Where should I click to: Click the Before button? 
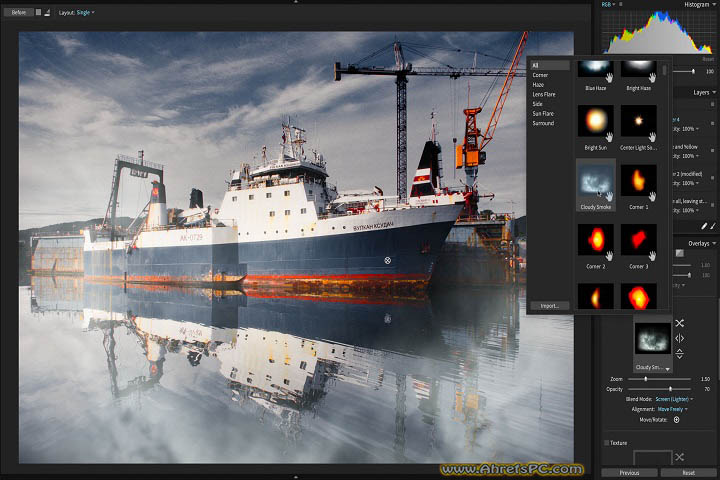pos(19,12)
